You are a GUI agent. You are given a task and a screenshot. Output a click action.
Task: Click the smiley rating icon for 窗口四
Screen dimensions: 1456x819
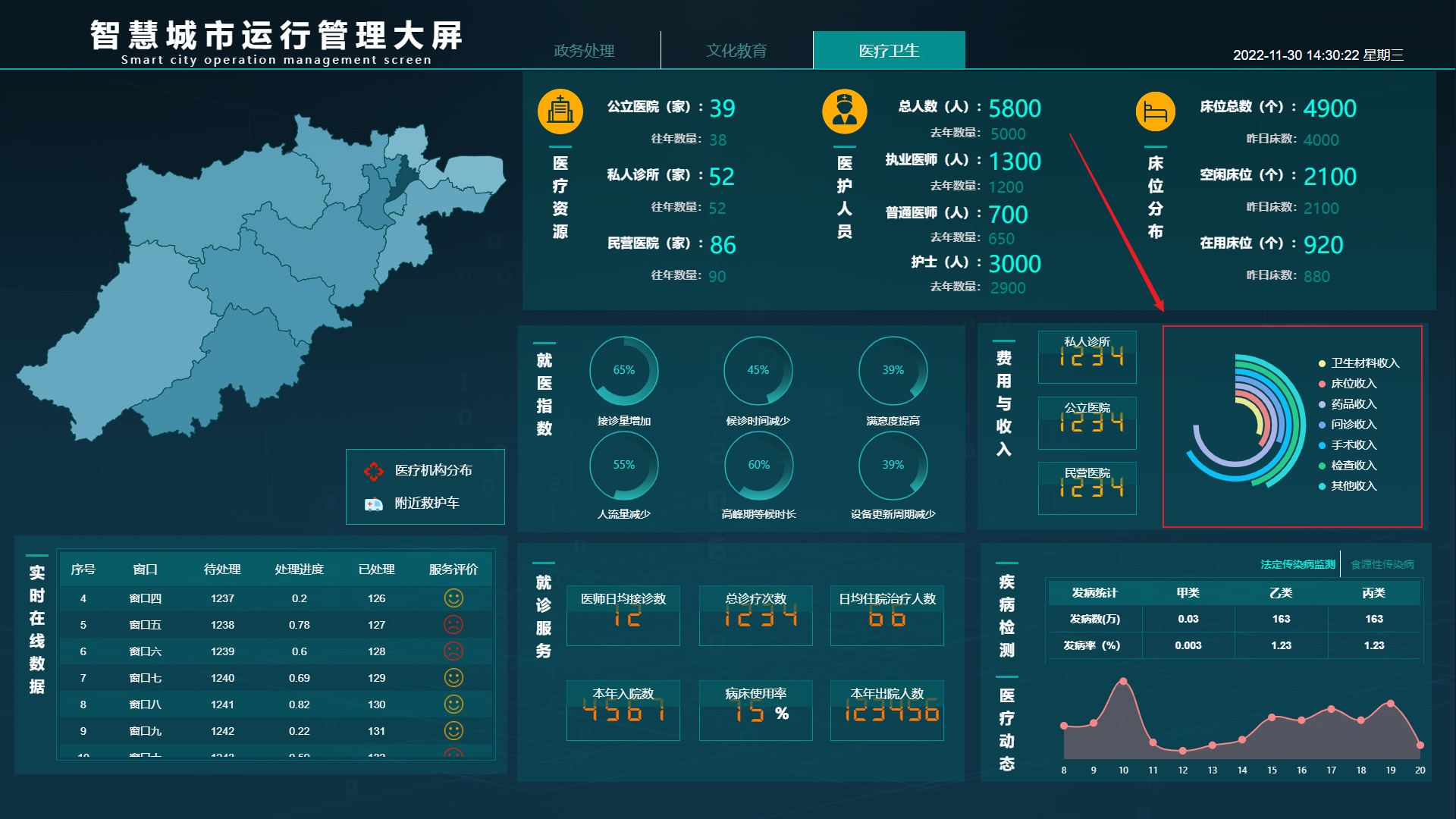[x=453, y=598]
